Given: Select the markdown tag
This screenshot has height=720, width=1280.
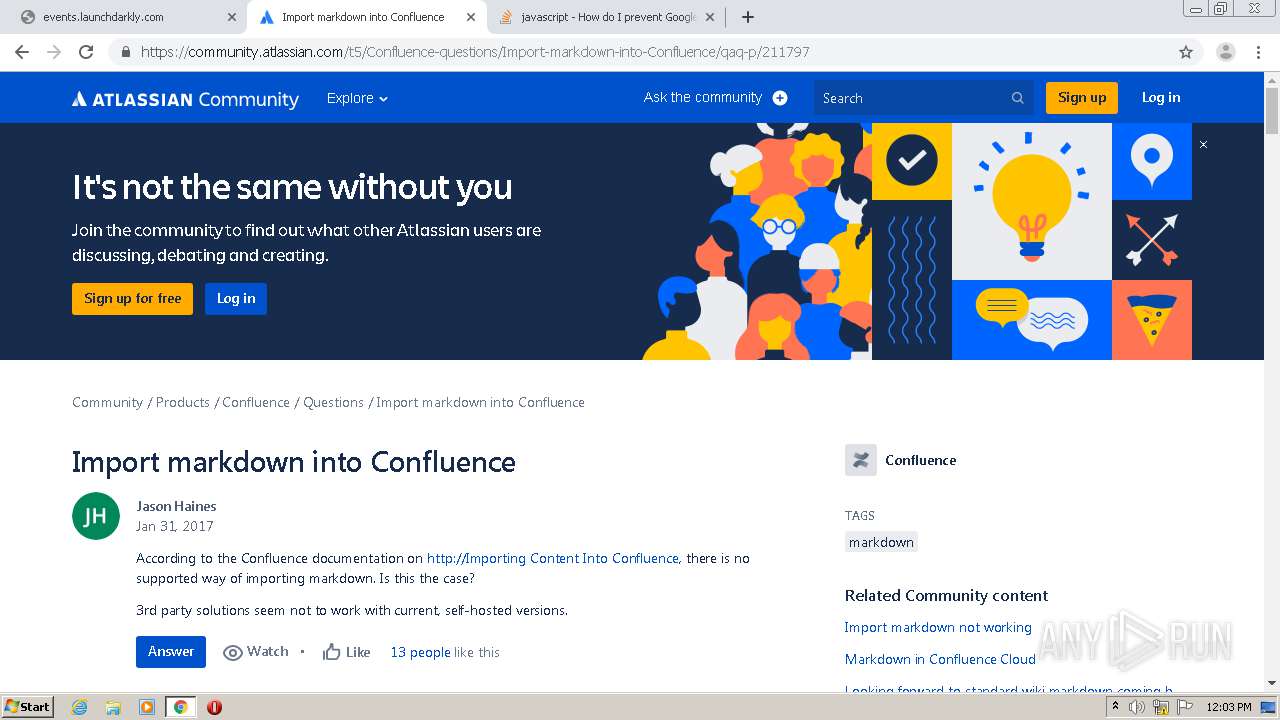Looking at the screenshot, I should click(x=881, y=542).
